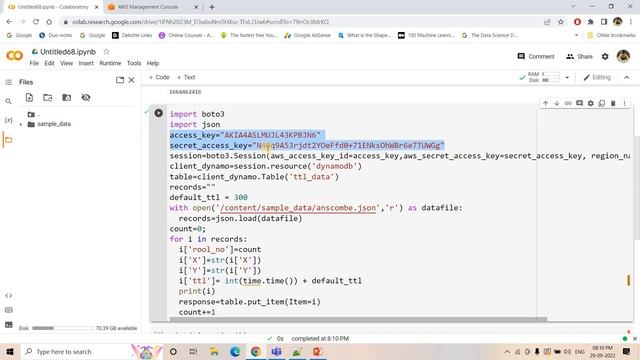Bookmark this page star icon
Screen dimensions: 640x360
coord(561,22)
